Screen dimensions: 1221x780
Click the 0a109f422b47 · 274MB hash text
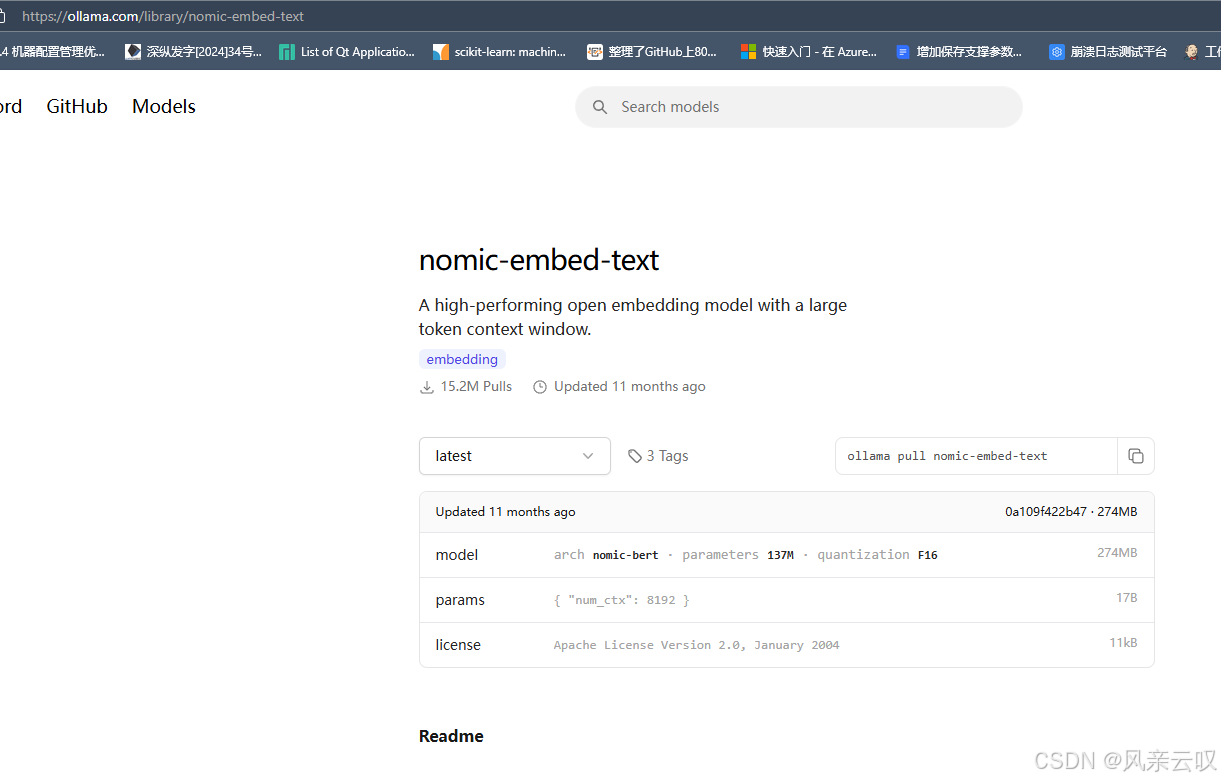tap(1071, 512)
